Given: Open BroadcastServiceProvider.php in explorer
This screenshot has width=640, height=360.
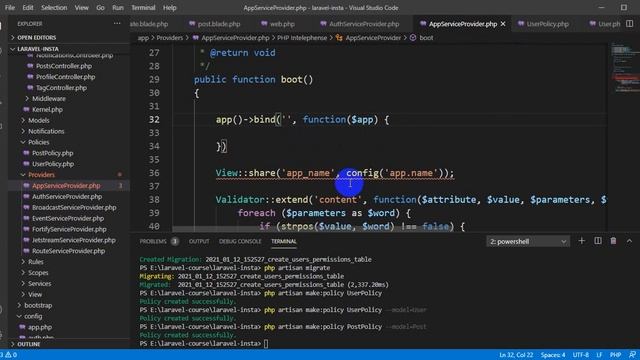Looking at the screenshot, I should point(74,207).
